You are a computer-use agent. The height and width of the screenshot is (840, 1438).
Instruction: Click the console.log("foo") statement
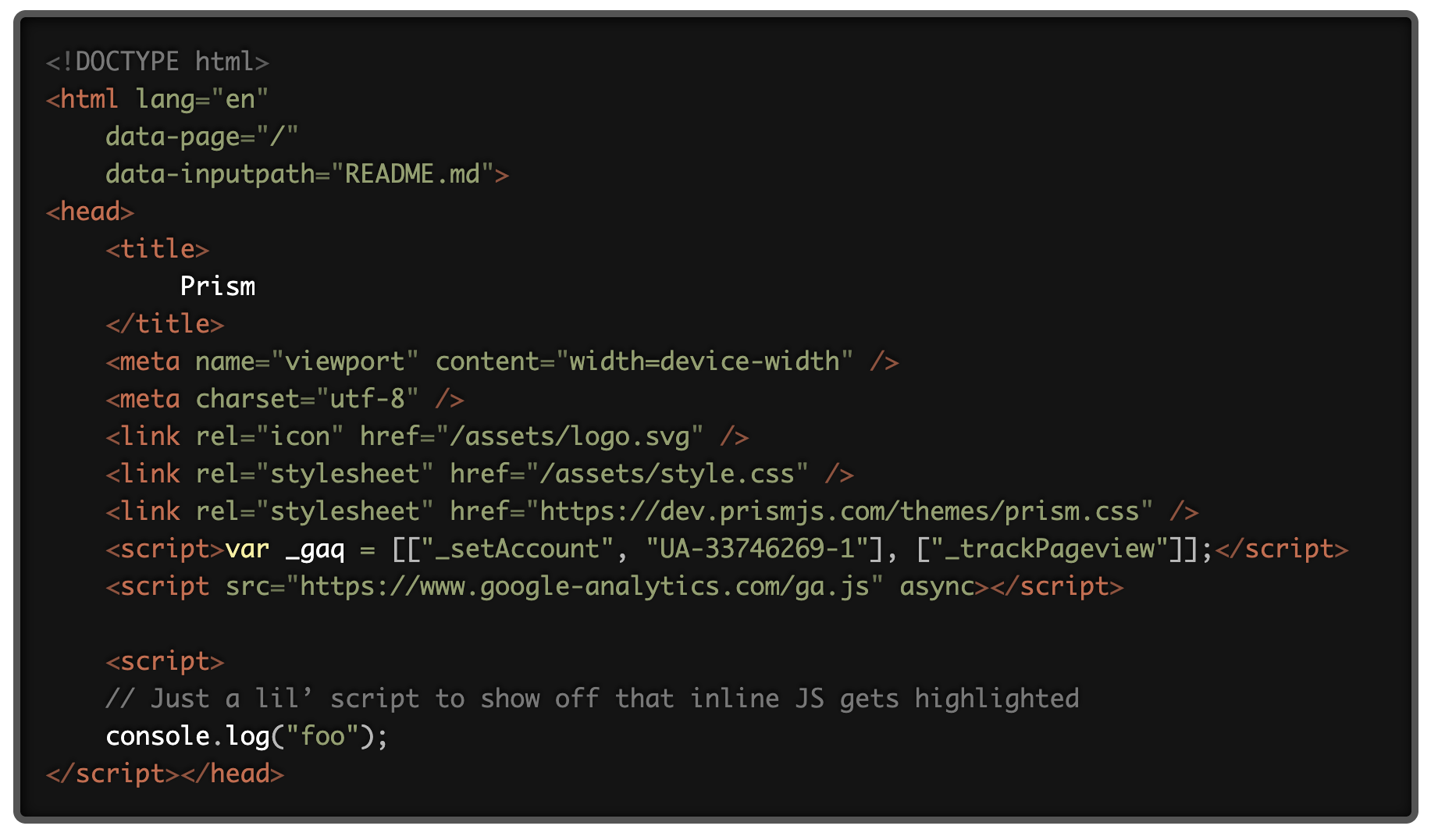247,736
